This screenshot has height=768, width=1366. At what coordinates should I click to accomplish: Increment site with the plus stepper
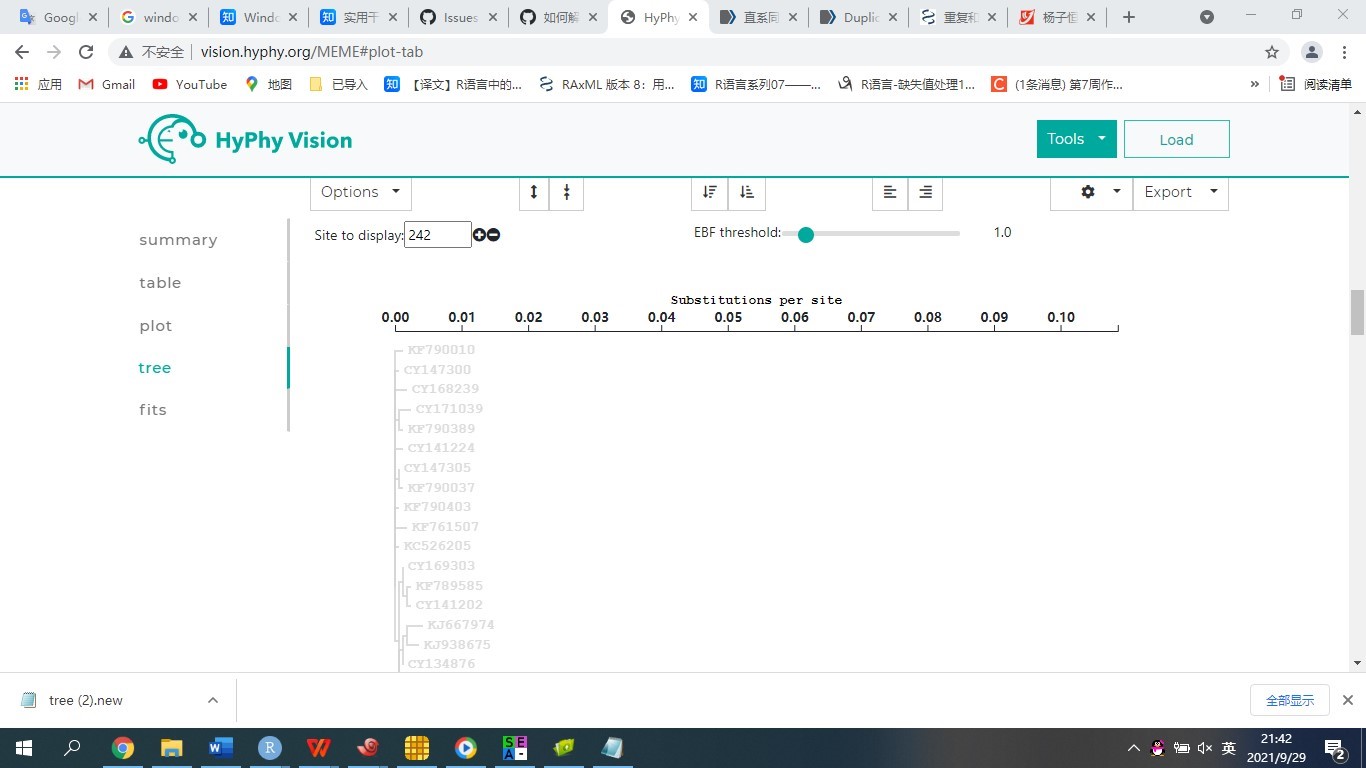[x=479, y=234]
